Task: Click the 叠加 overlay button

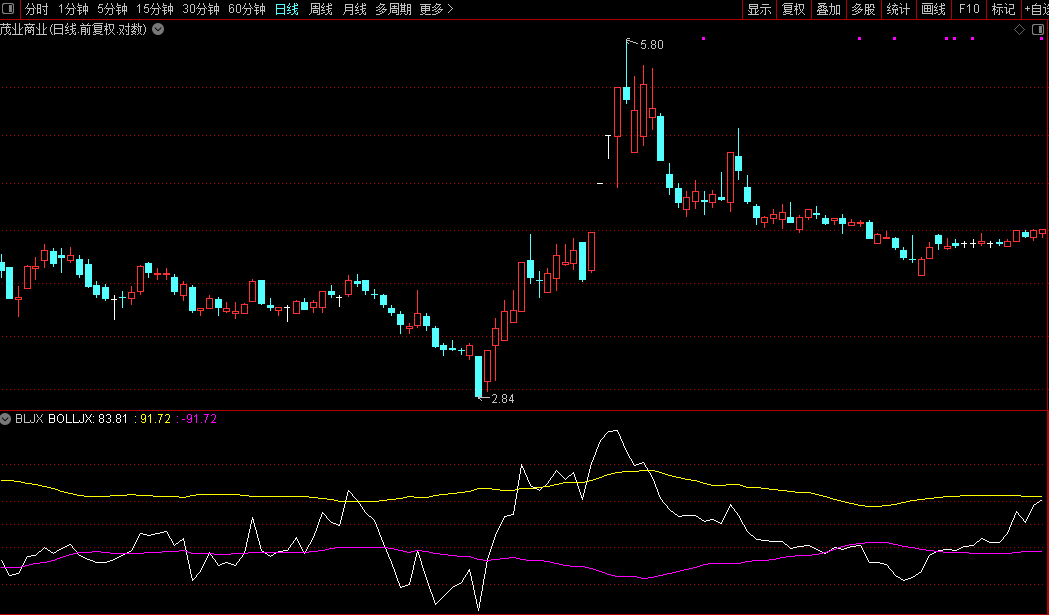Action: point(828,10)
